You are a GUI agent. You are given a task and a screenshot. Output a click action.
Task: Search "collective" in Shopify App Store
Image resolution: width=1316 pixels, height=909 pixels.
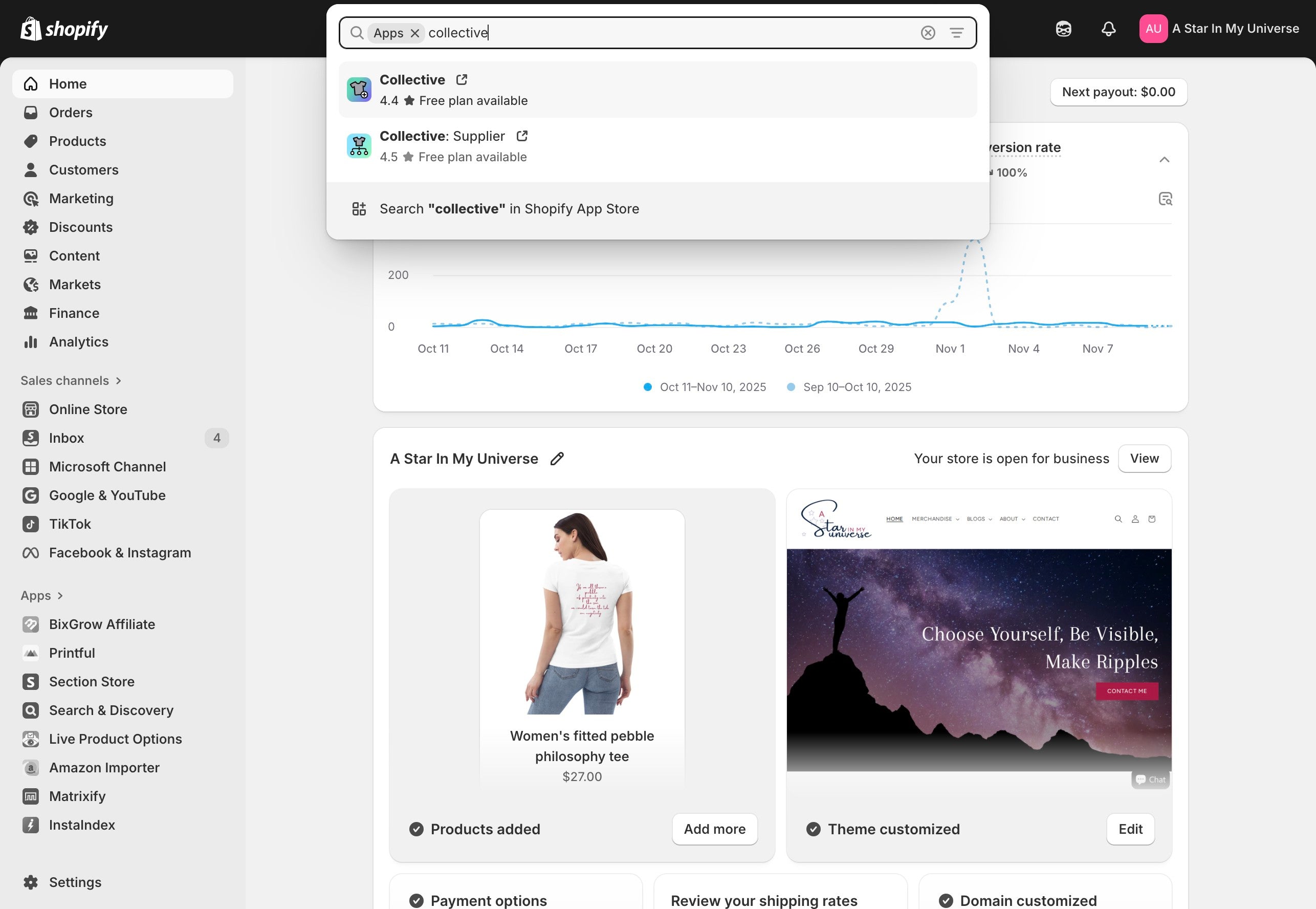tap(509, 209)
